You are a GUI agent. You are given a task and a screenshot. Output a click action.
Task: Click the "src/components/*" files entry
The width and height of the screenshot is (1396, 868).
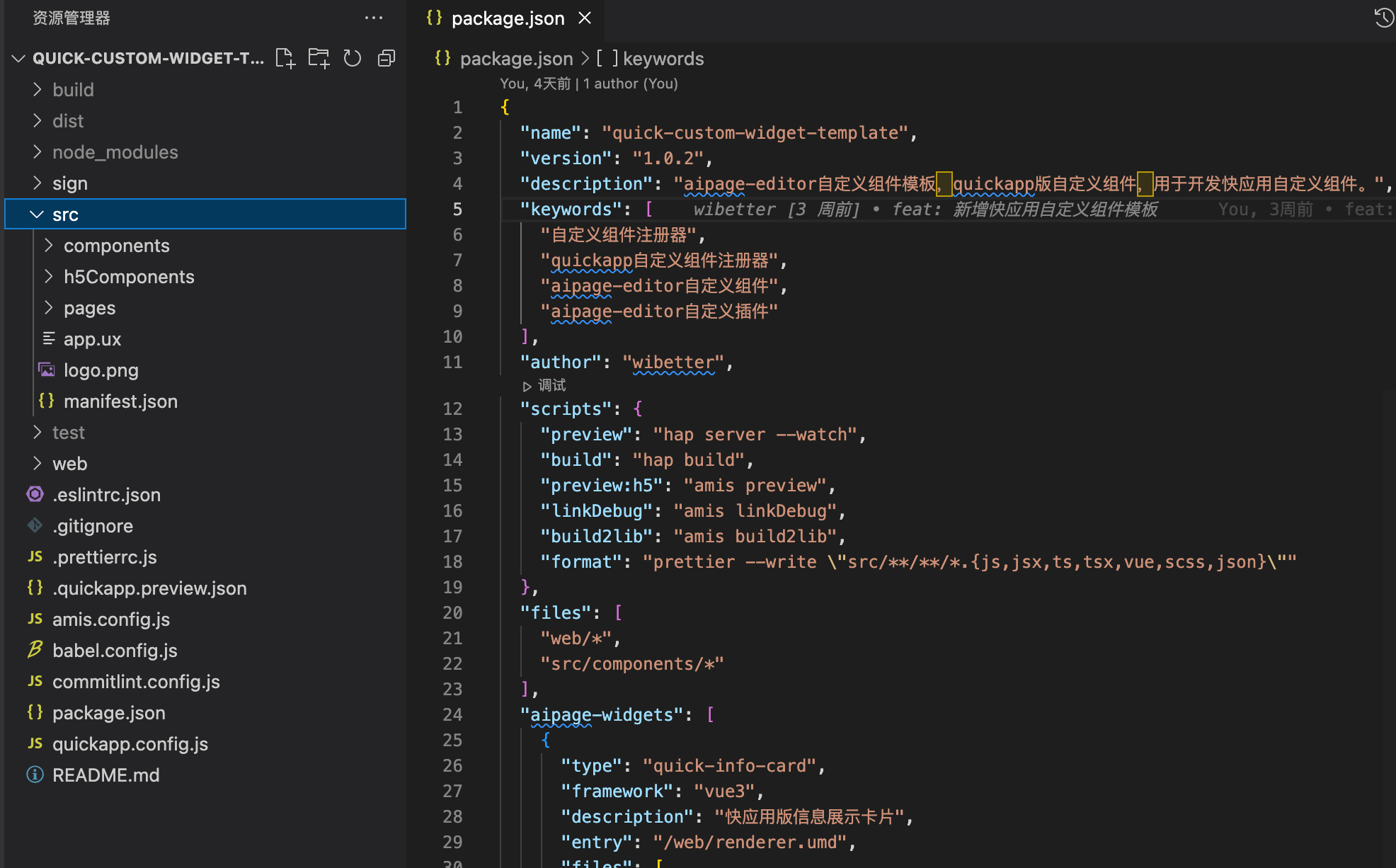tap(632, 664)
